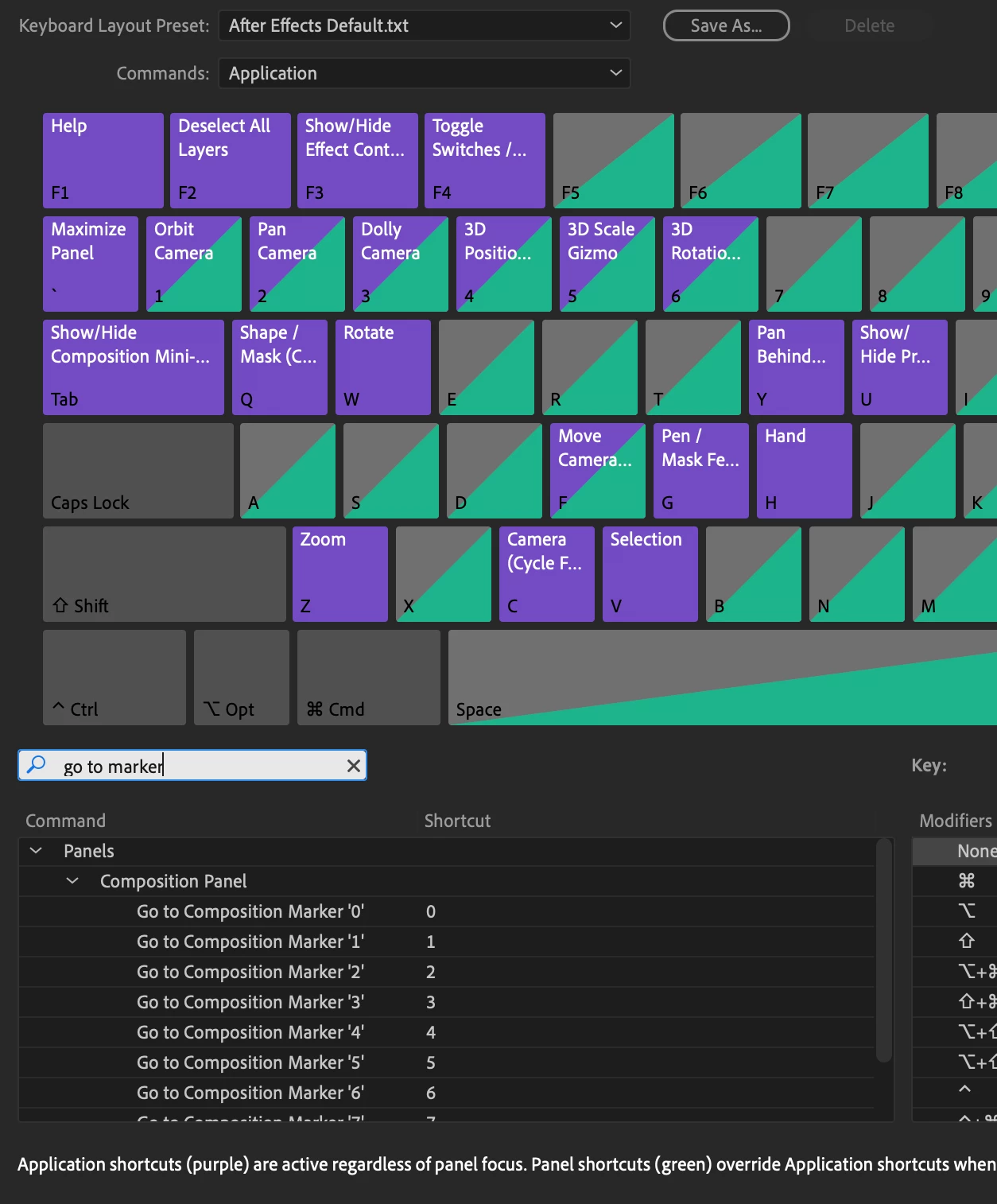Clear the search field with X icon
Viewport: 997px width, 1204px height.
click(354, 766)
